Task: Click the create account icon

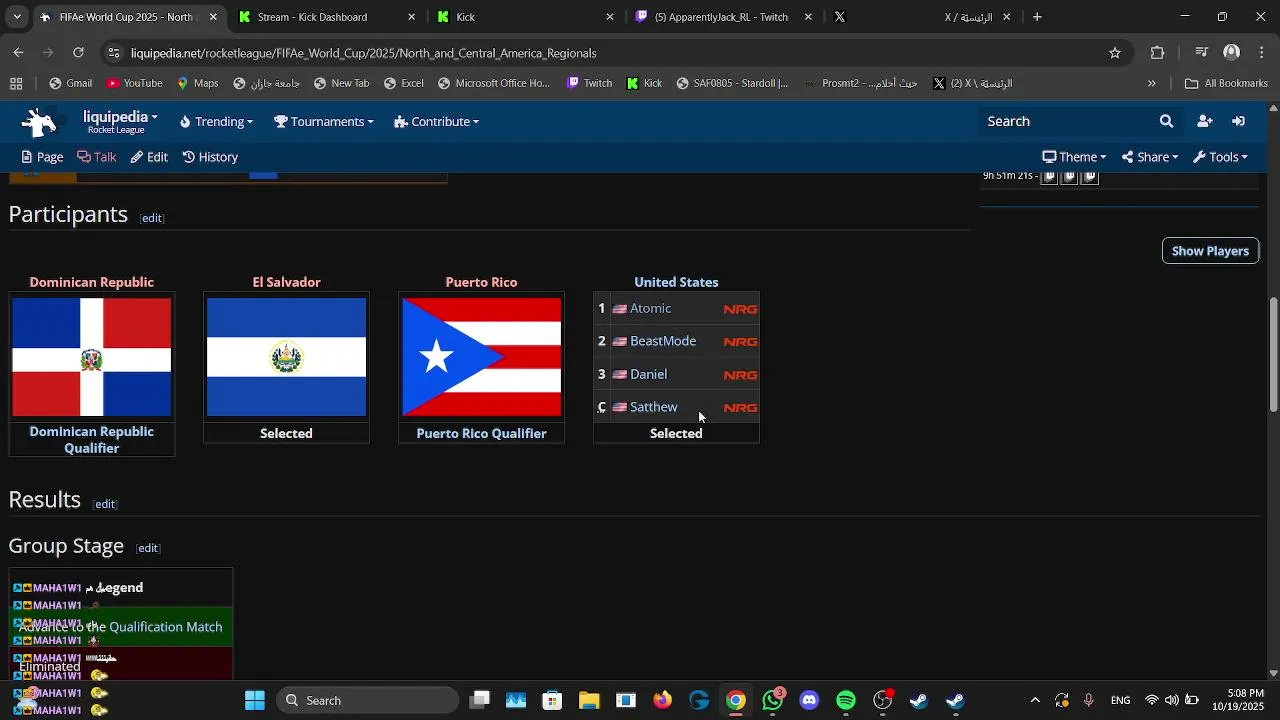Action: click(x=1204, y=121)
